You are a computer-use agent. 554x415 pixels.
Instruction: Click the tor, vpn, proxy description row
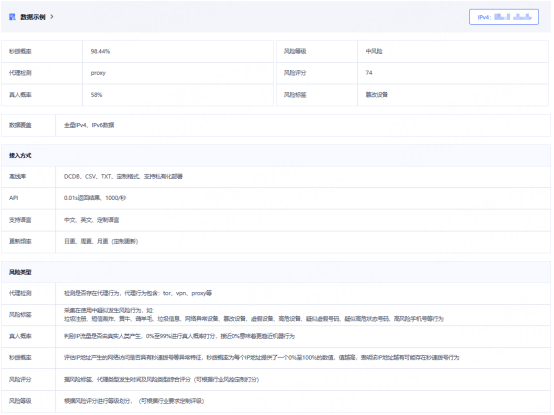pos(303,294)
